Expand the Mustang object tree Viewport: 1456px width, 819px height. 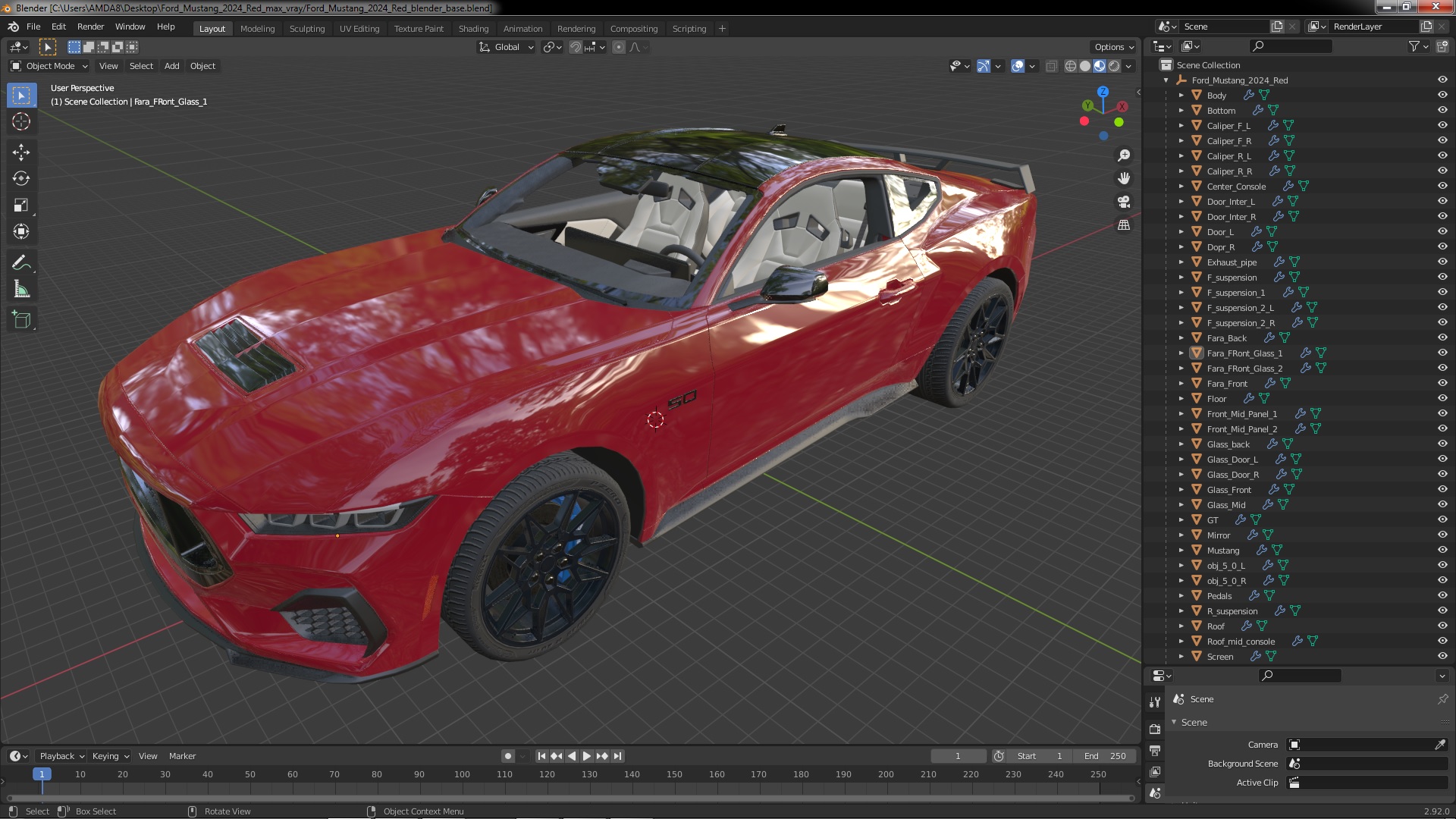[x=1181, y=551]
